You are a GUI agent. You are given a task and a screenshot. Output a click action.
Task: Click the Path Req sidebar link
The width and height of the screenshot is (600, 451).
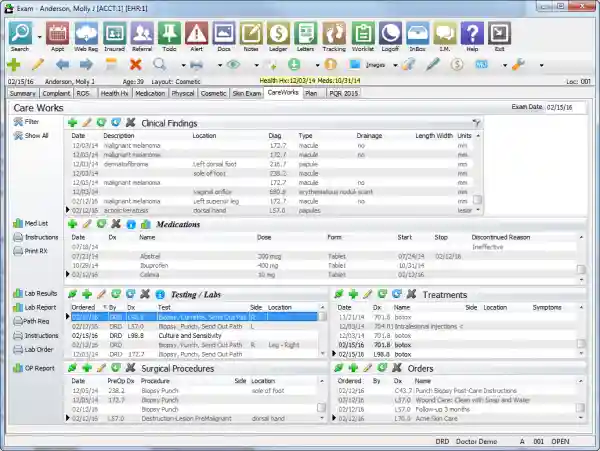tap(31, 321)
